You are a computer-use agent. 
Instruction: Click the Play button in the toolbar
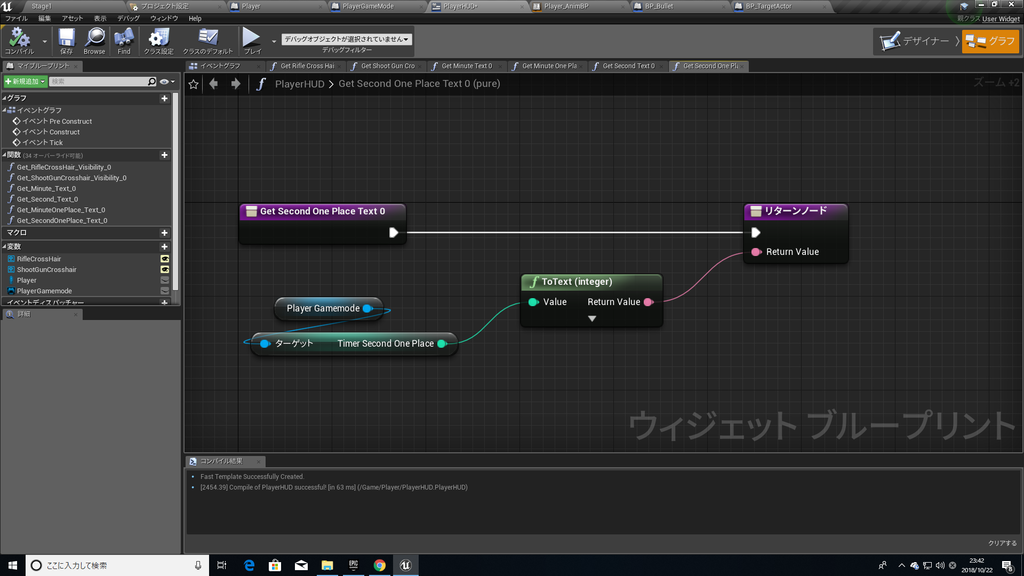coord(251,40)
